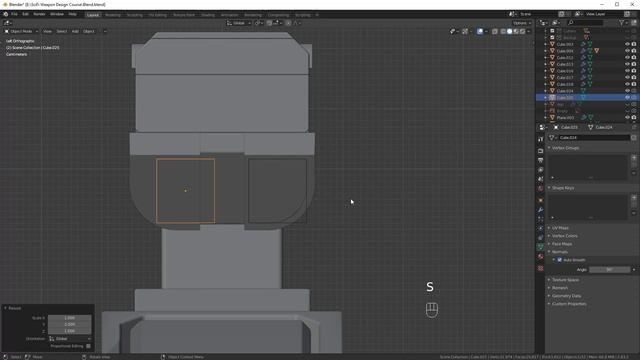Add a shape key with plus button
The image size is (640, 360).
(x=634, y=198)
